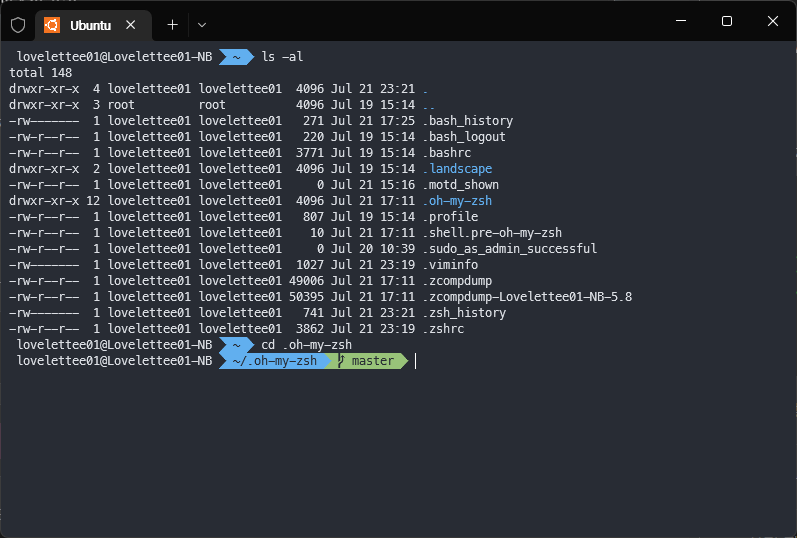Select the .shell.pre-oh-my-zsh file name
The height and width of the screenshot is (538, 797).
(492, 233)
